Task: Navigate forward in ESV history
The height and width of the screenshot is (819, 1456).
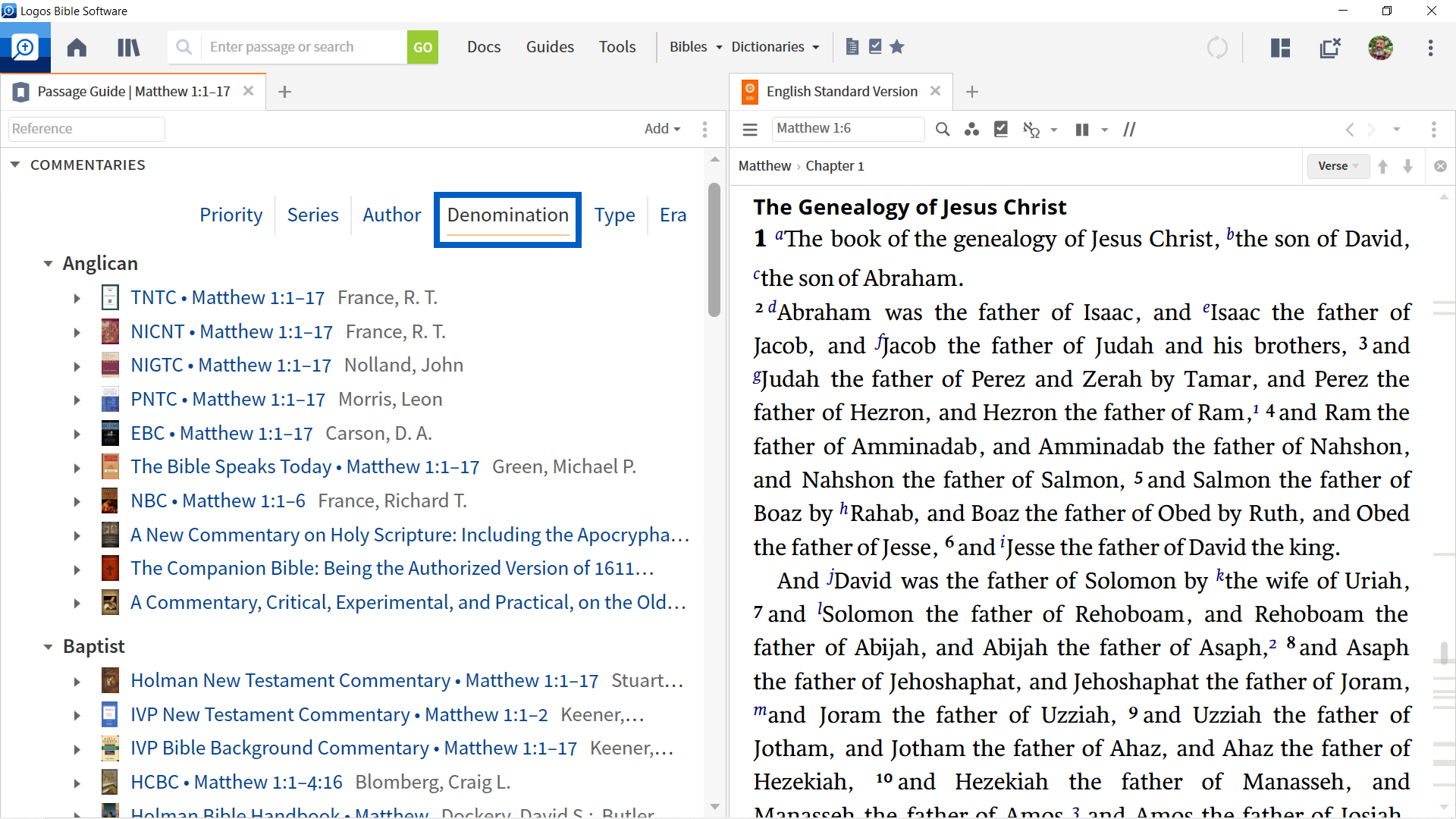Action: point(1371,130)
